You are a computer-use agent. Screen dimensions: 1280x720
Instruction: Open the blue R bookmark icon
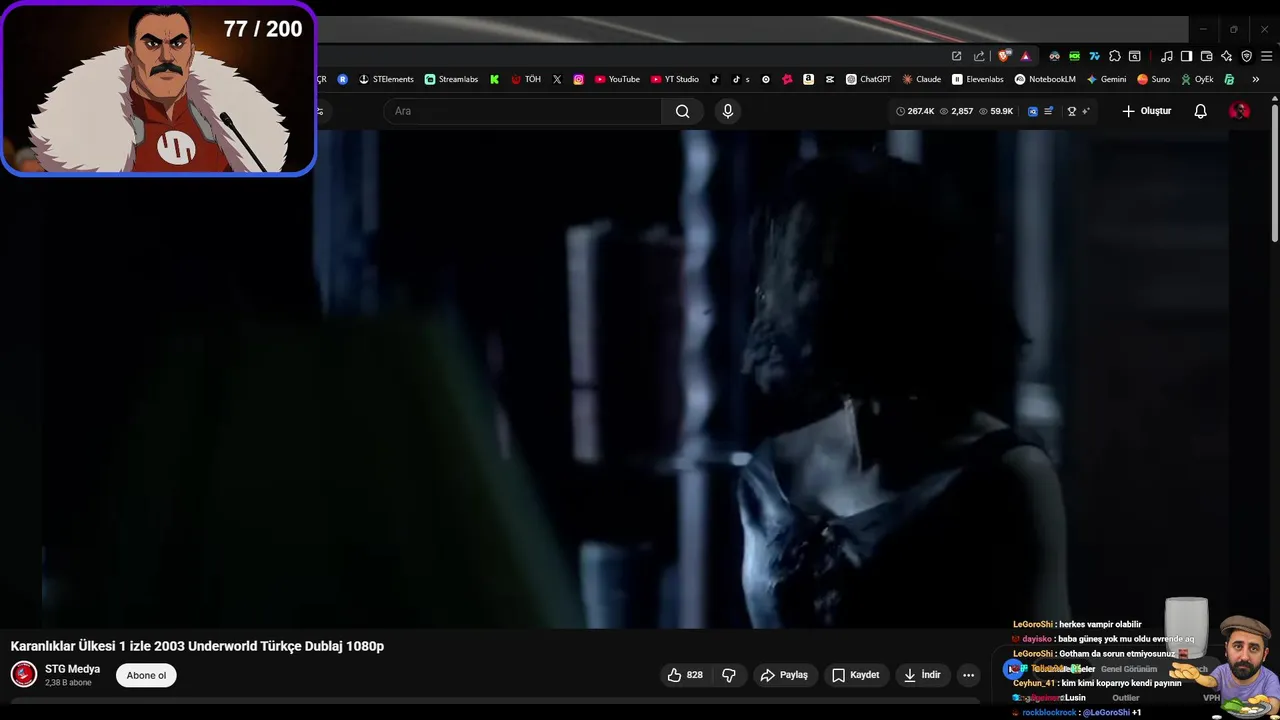[x=342, y=79]
